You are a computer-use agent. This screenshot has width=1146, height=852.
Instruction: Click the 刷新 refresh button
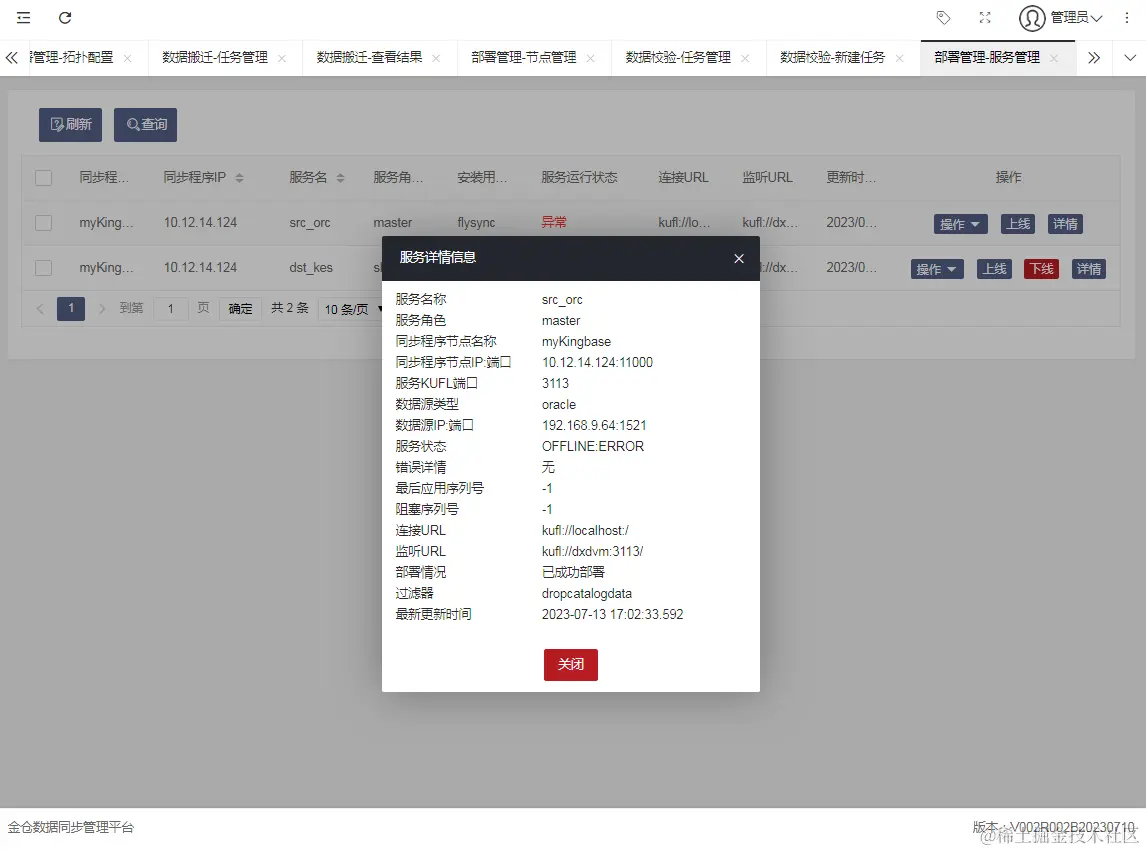[x=70, y=125]
